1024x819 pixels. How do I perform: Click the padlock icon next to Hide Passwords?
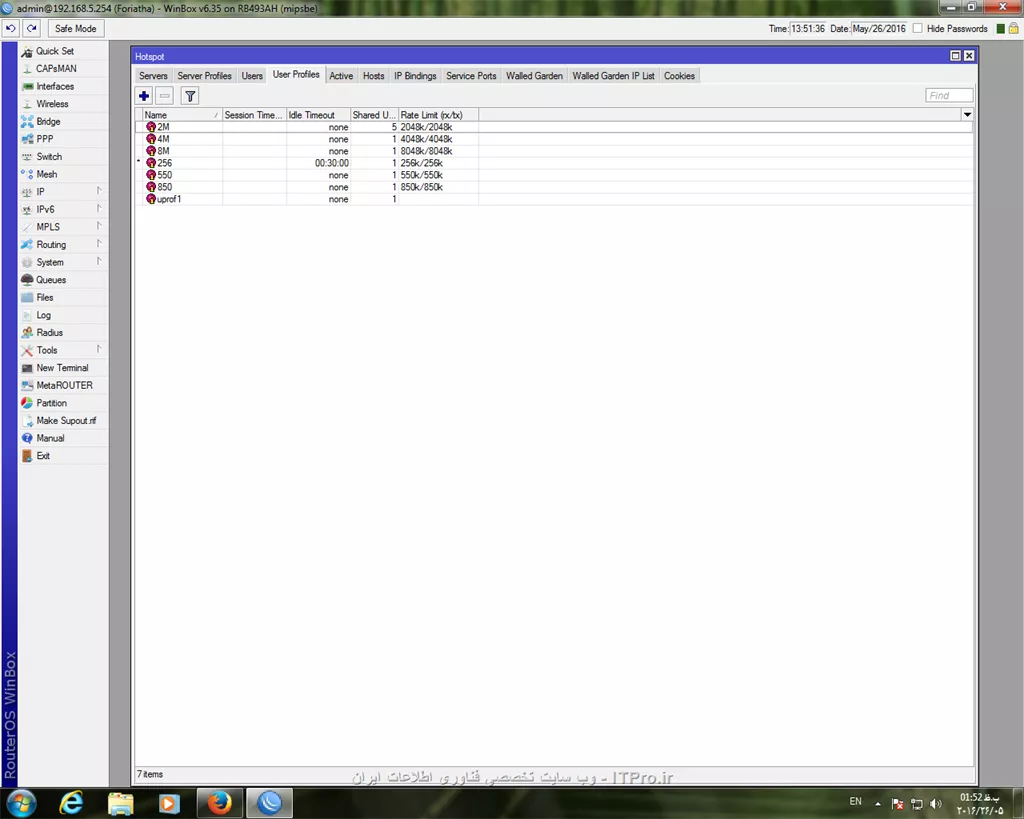[x=1014, y=29]
